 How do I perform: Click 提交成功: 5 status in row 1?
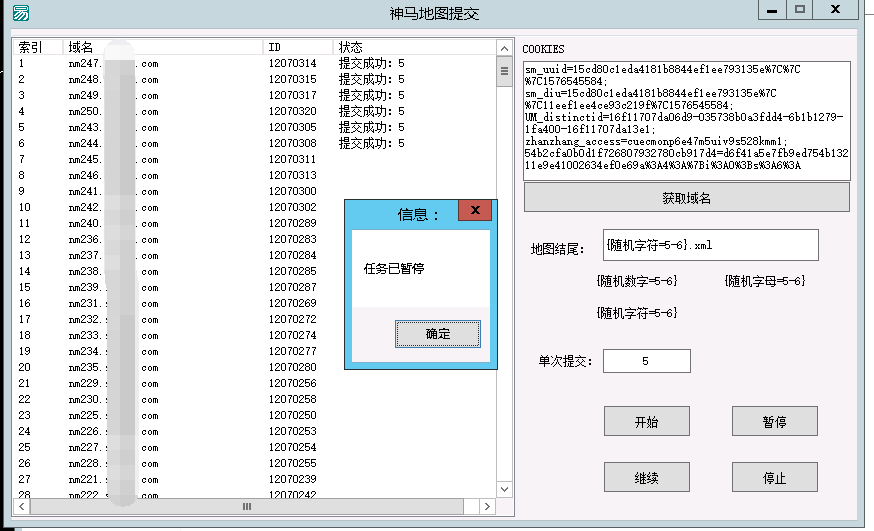point(372,64)
